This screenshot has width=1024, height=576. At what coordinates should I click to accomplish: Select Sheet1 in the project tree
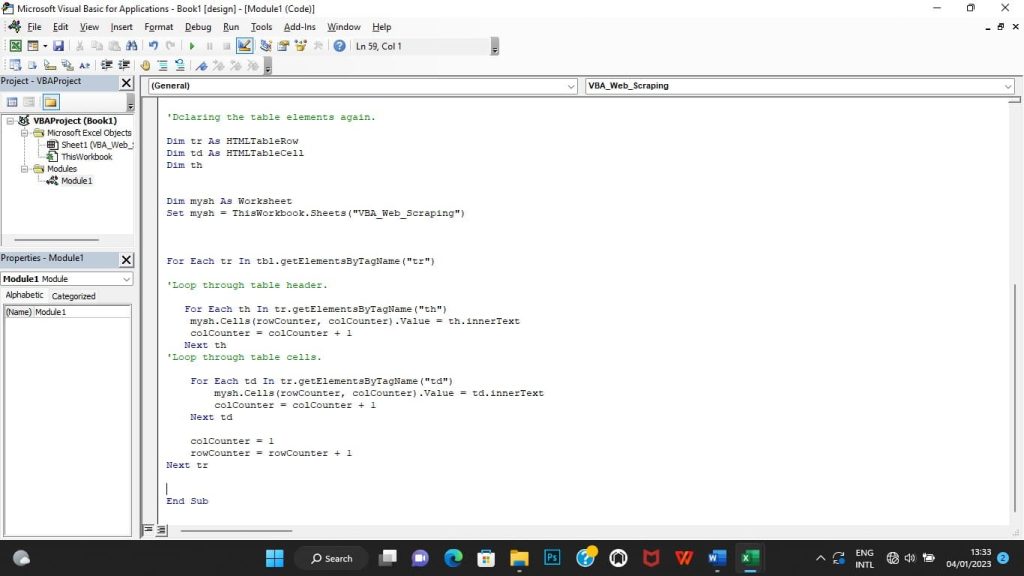coord(90,144)
